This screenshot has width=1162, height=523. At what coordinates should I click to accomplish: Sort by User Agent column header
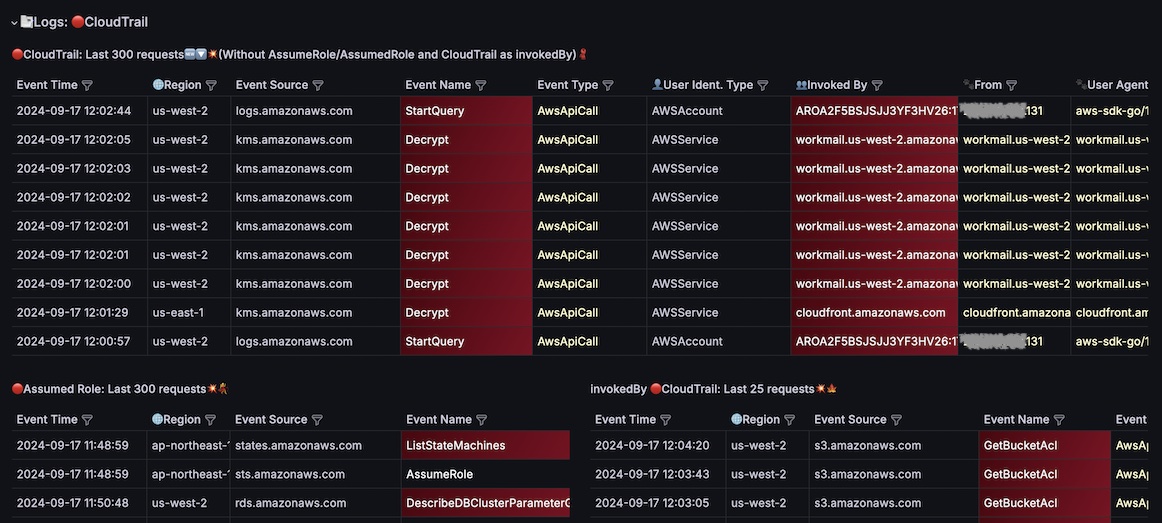coord(1117,86)
